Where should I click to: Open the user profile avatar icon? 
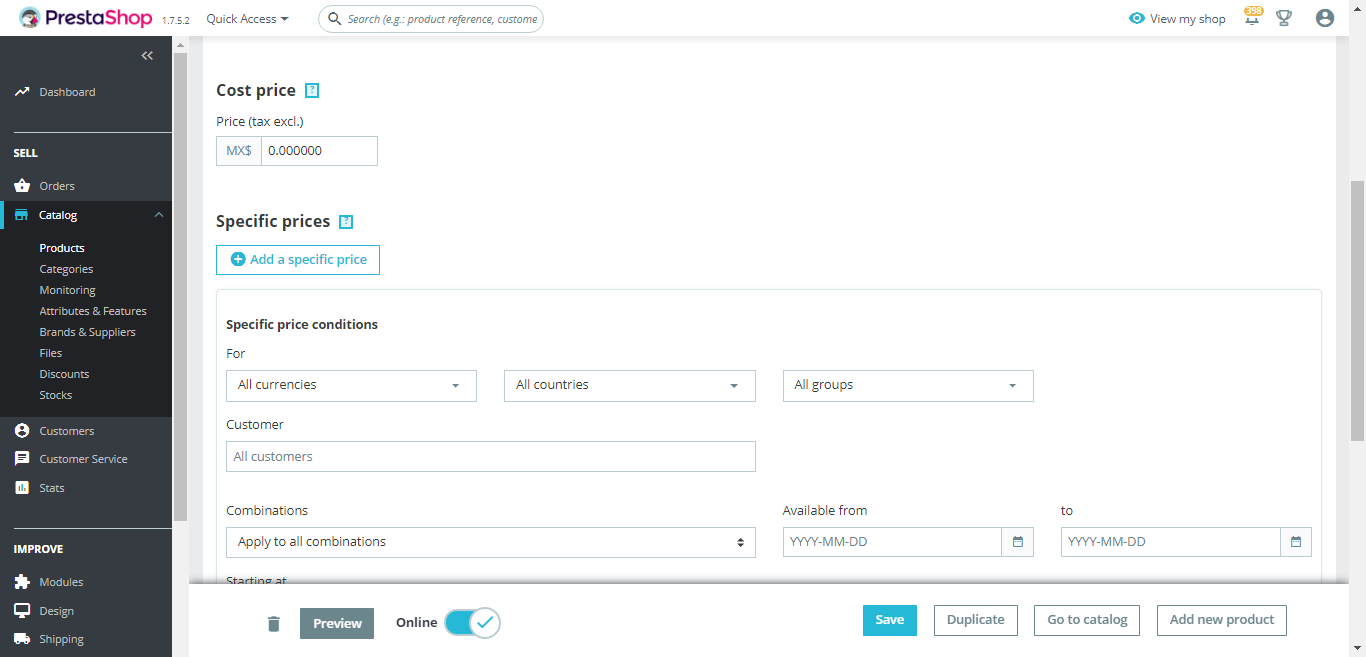pos(1325,18)
